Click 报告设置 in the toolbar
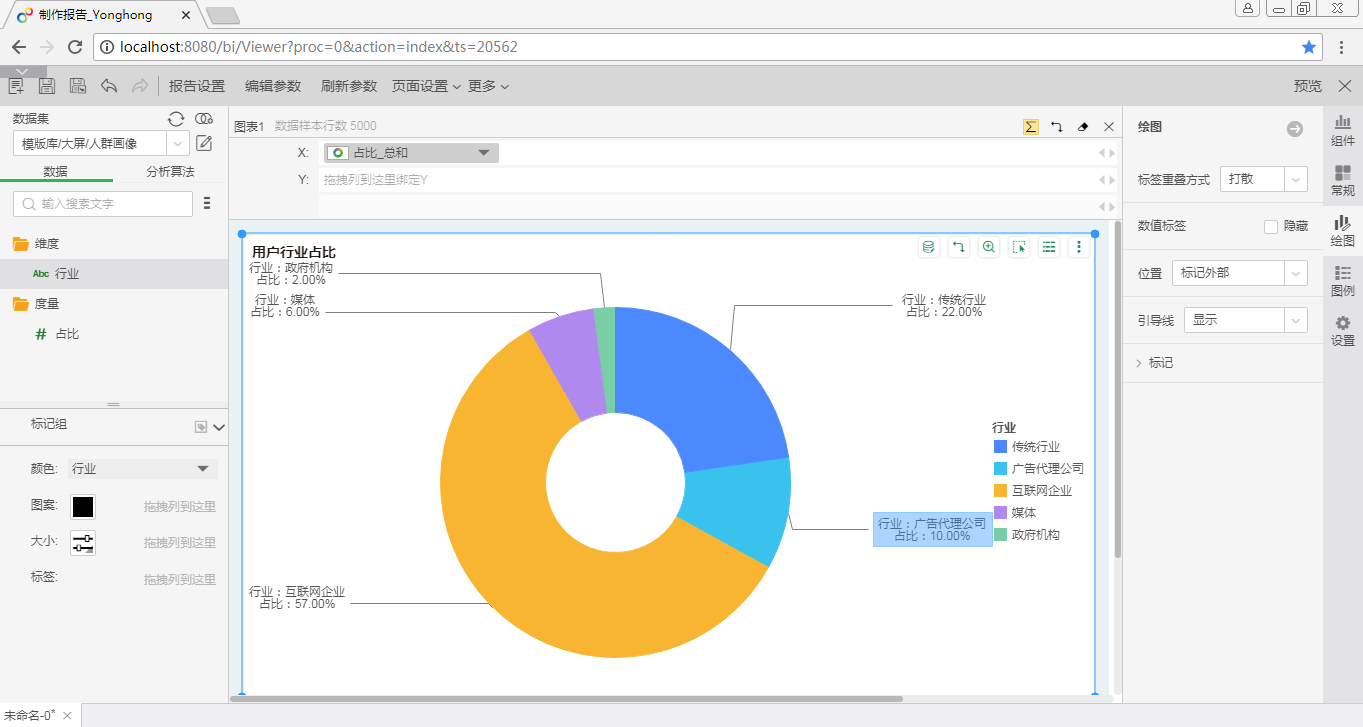This screenshot has width=1363, height=727. [x=197, y=86]
